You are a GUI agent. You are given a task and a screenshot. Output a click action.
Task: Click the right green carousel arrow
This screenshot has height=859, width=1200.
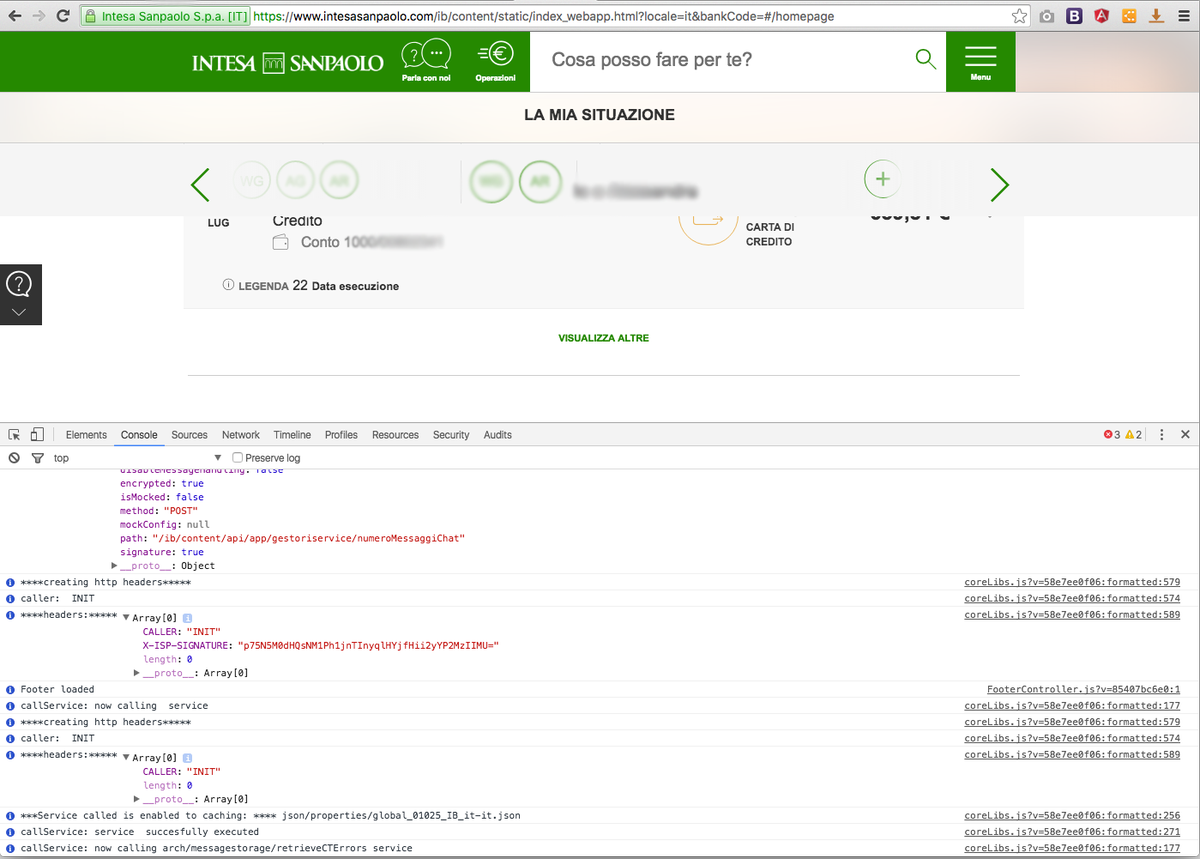(999, 185)
